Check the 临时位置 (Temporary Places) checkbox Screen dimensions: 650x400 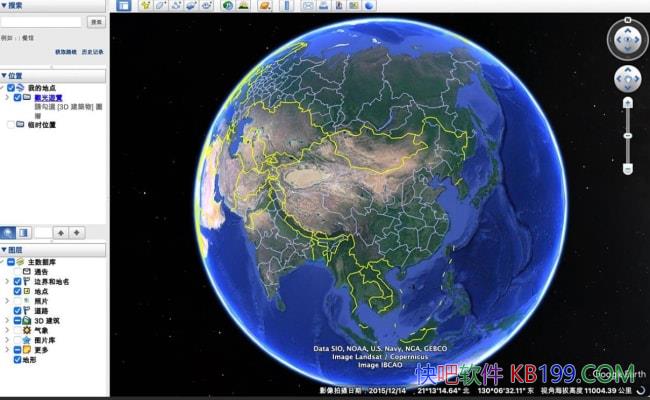11,125
